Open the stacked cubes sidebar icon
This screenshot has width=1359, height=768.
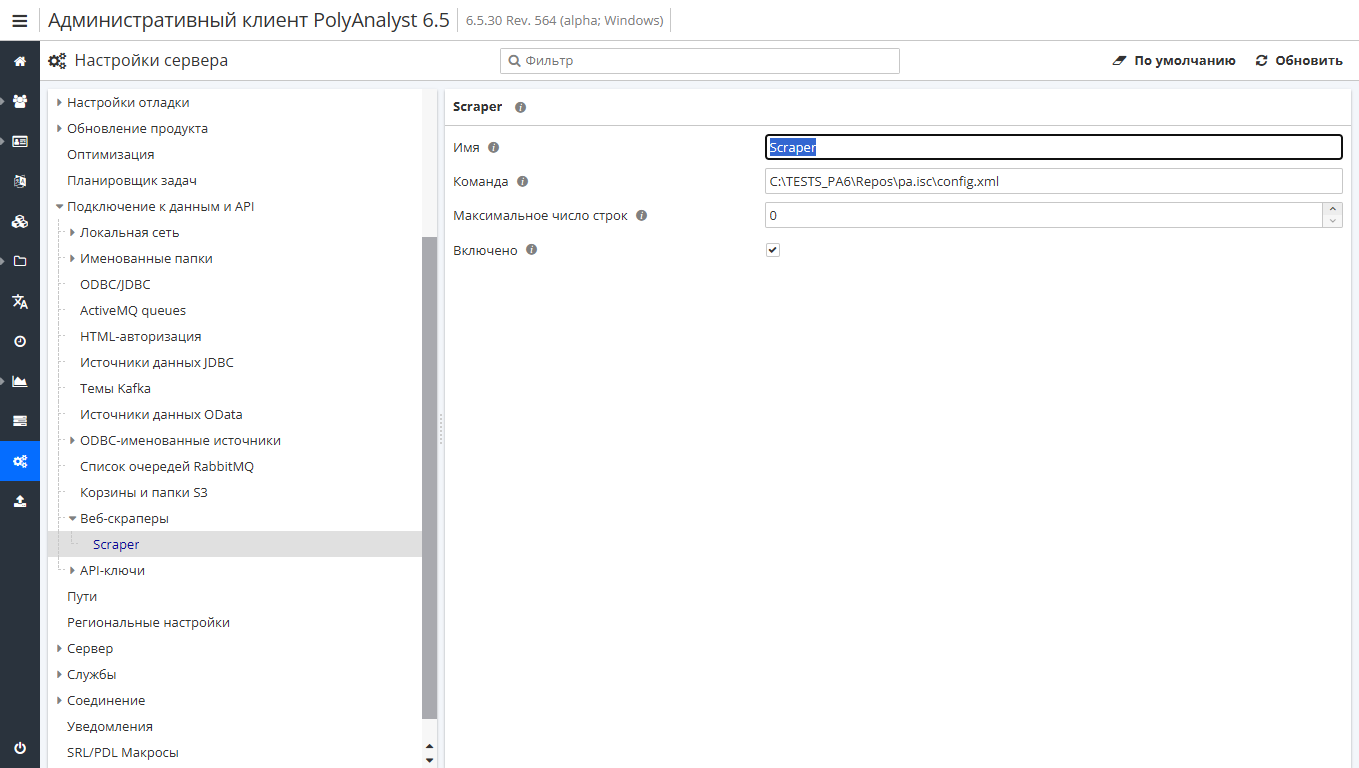click(x=20, y=221)
